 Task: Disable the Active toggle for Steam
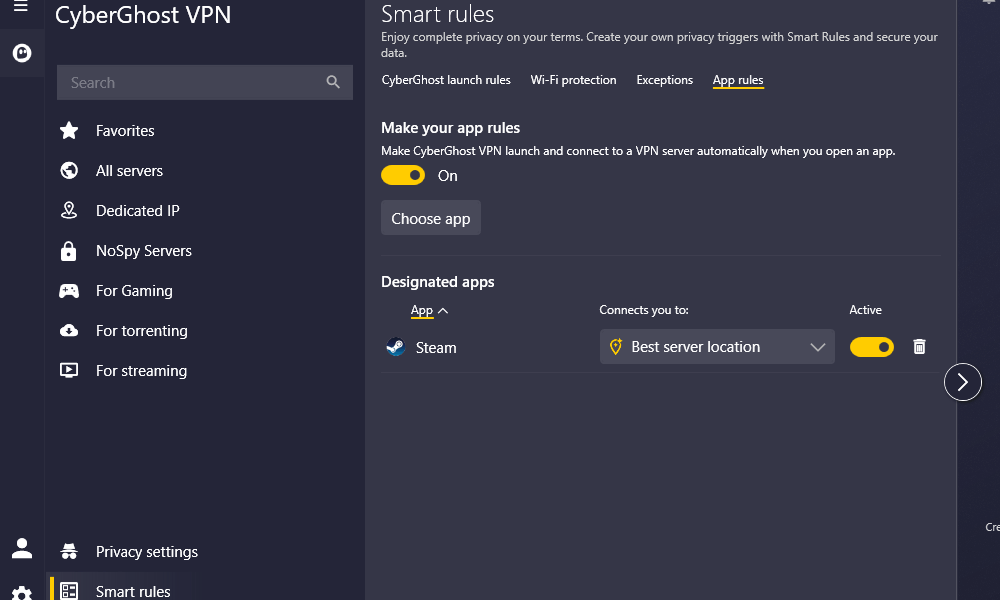click(x=871, y=346)
